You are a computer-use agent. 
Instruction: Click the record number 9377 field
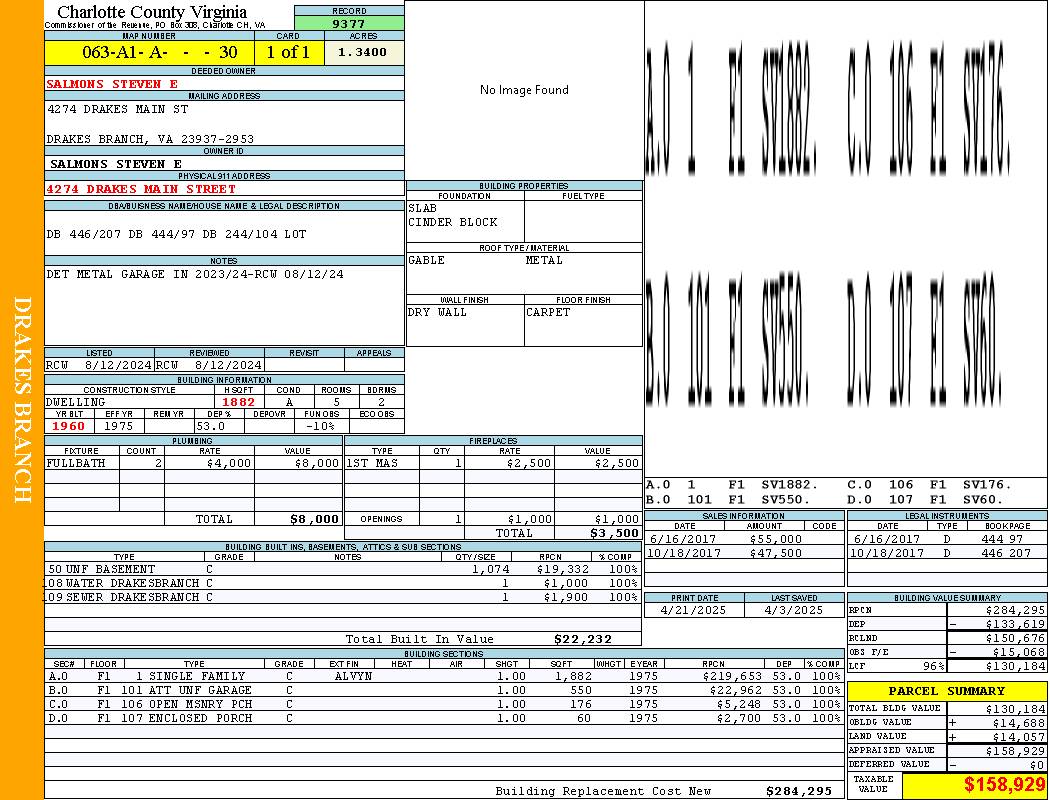tap(349, 23)
